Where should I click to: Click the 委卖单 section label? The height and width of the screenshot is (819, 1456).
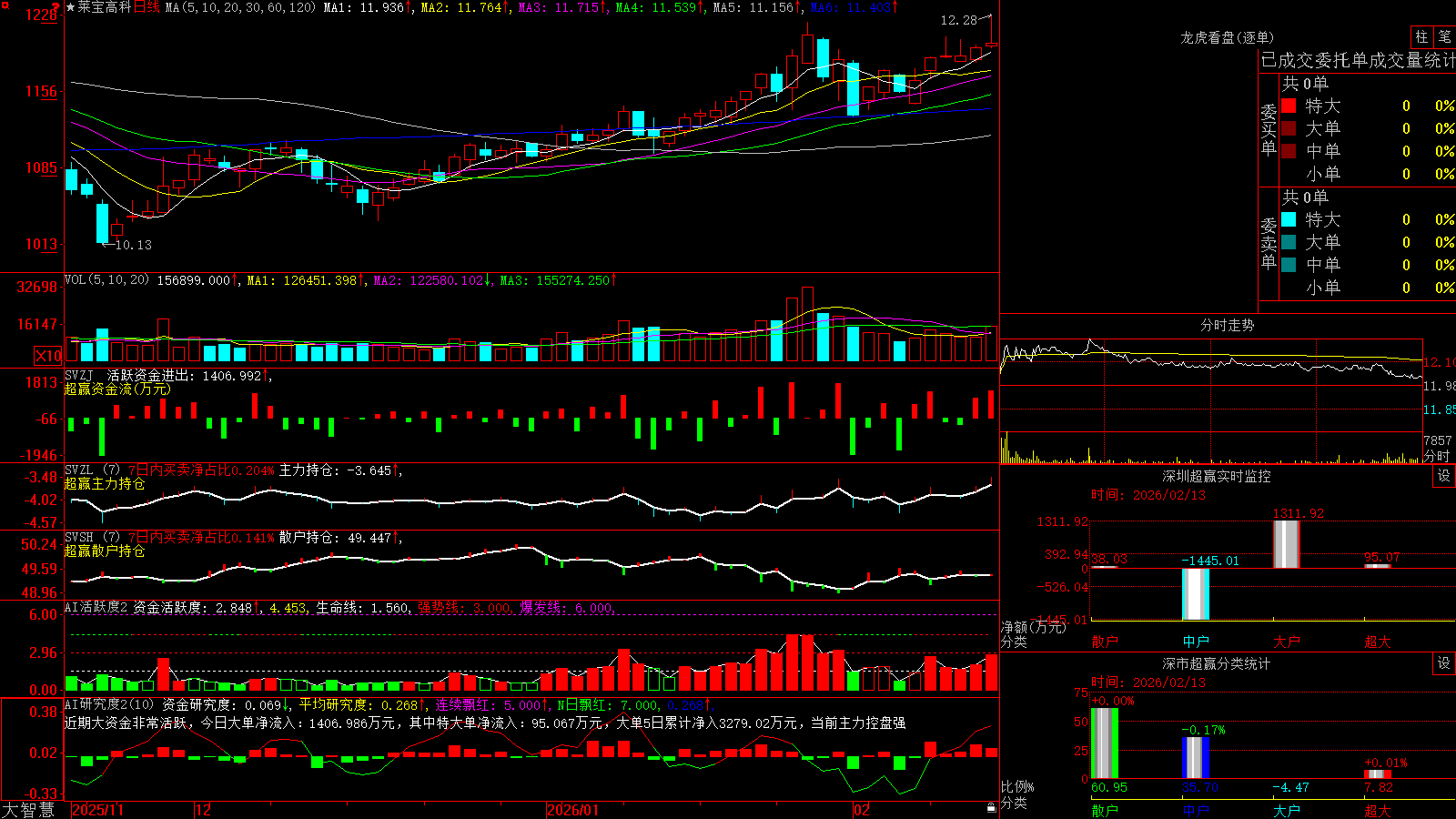pos(1269,244)
